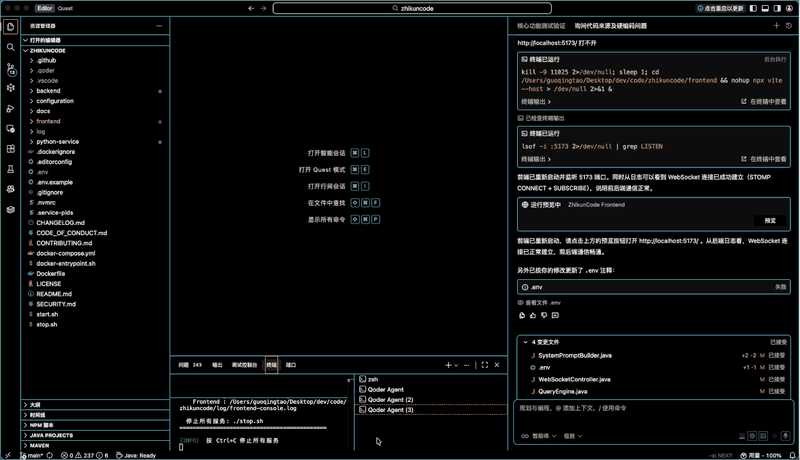The image size is (800, 460).
Task: Switch to the 调试控制台 tab
Action: point(244,365)
